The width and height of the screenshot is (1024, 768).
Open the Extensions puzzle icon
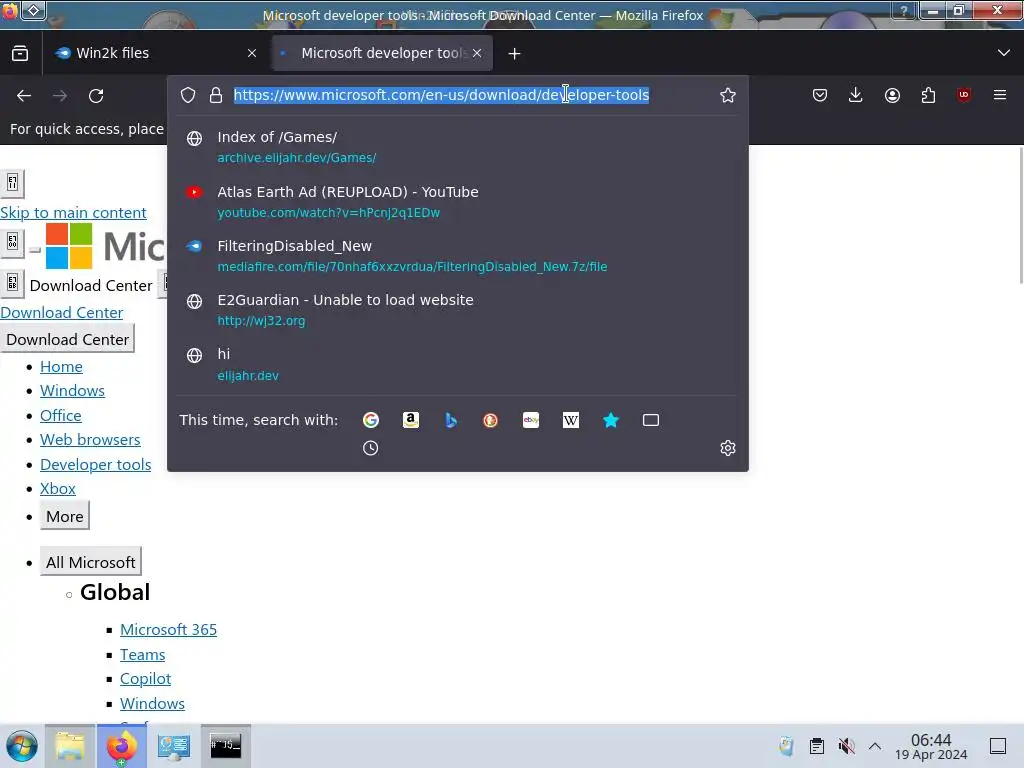928,95
